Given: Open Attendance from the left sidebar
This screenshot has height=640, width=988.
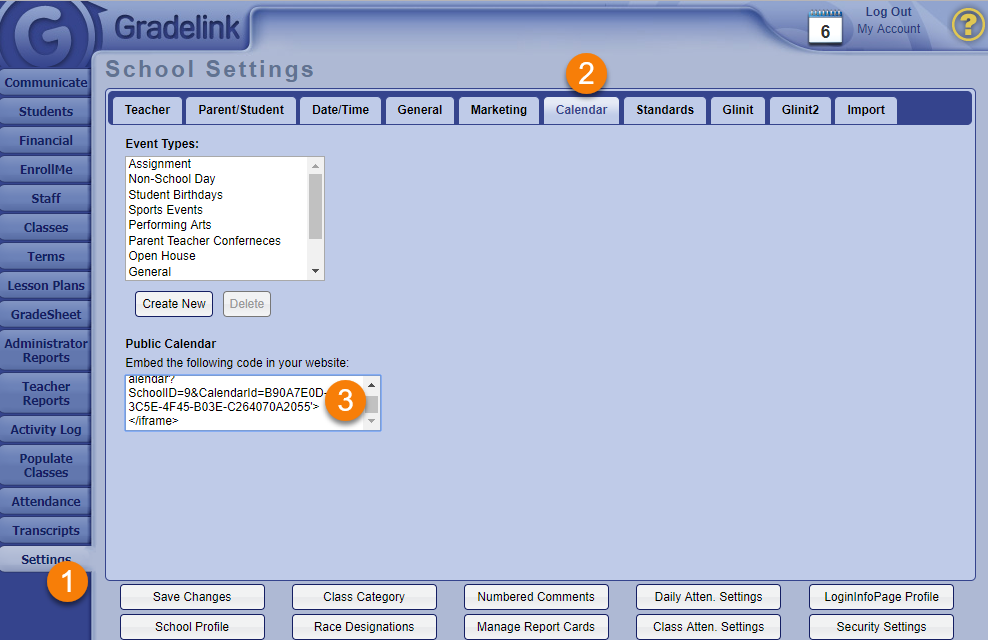Looking at the screenshot, I should click(46, 502).
